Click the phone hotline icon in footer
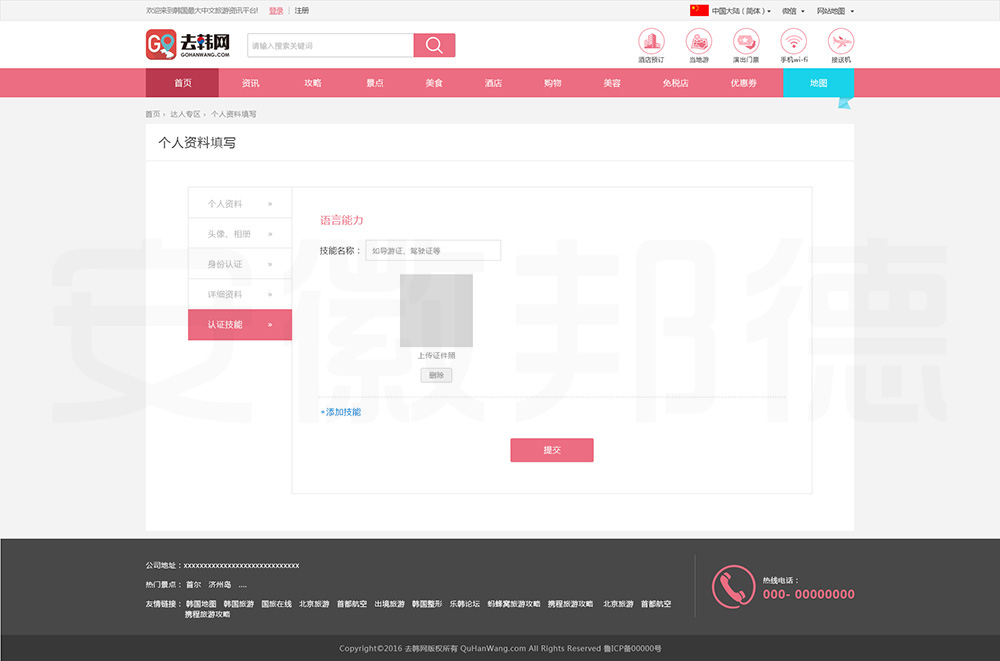 (x=733, y=587)
